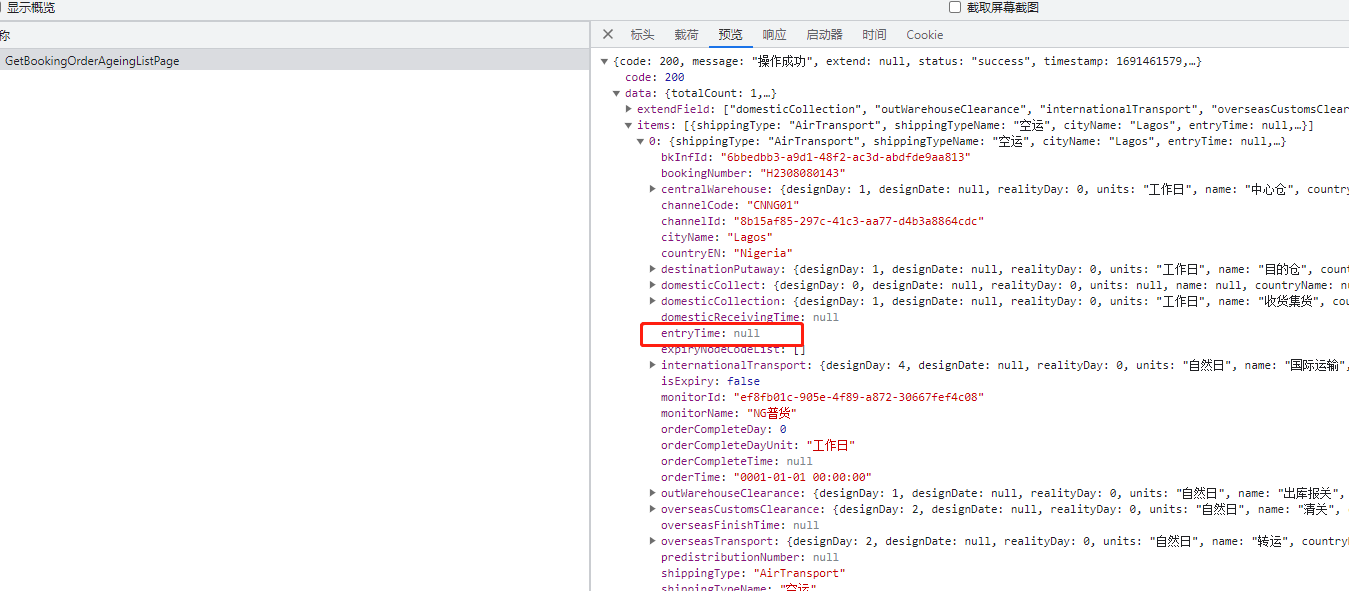The height and width of the screenshot is (591, 1349).
Task: Switch to the 响应 tab
Action: click(774, 35)
